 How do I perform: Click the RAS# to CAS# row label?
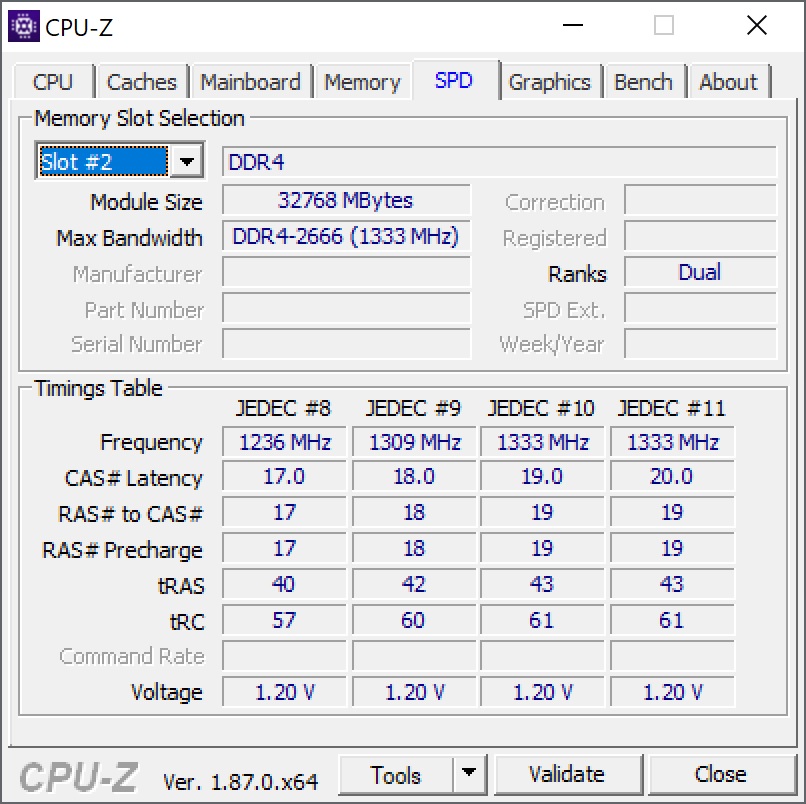[131, 514]
